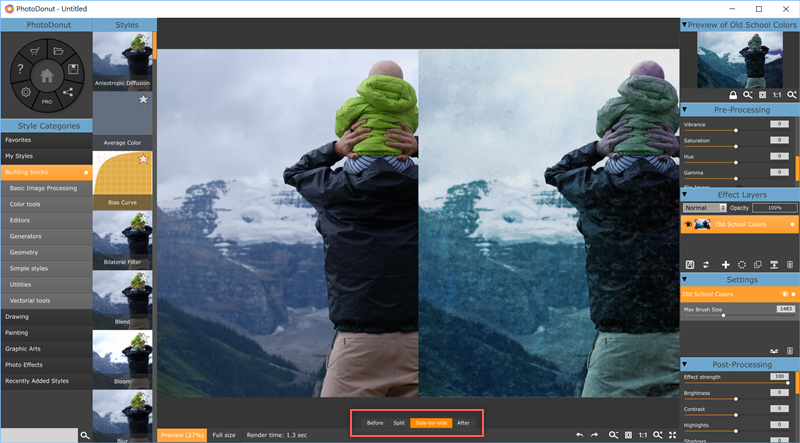
Task: Switch to After view mode
Action: 463,423
